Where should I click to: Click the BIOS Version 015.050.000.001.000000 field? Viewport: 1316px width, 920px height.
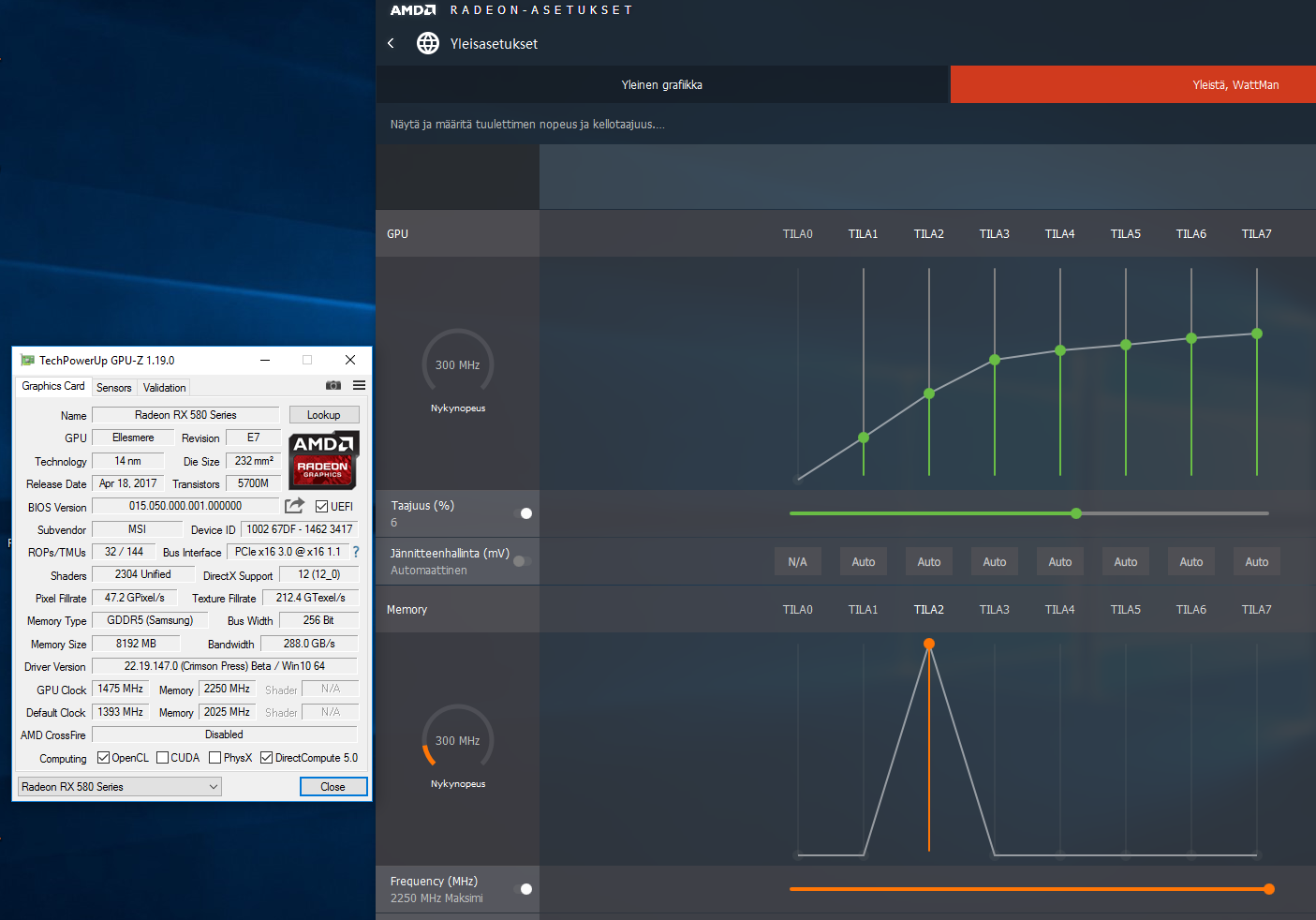click(x=185, y=506)
